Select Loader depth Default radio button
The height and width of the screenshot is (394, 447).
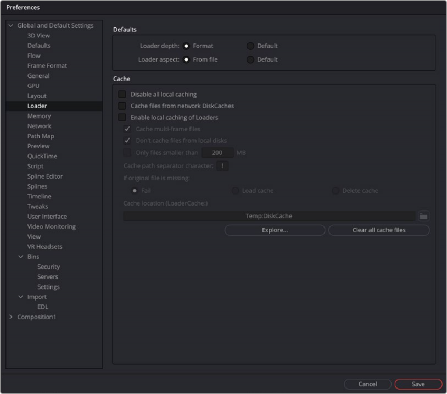click(250, 46)
